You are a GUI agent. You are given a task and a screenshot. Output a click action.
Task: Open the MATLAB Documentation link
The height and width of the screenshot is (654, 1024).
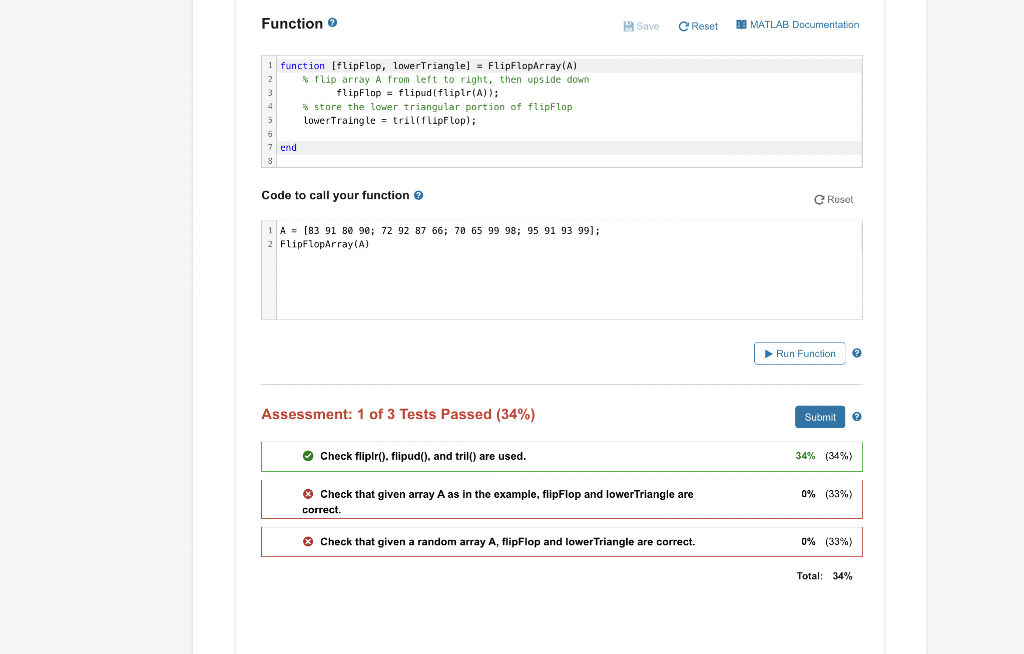[804, 25]
